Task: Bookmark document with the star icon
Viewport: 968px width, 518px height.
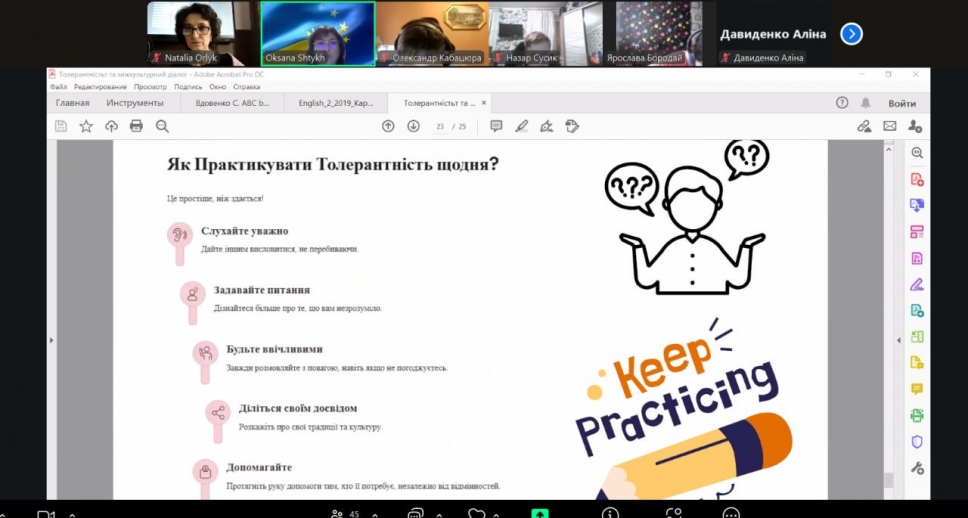Action: (86, 126)
